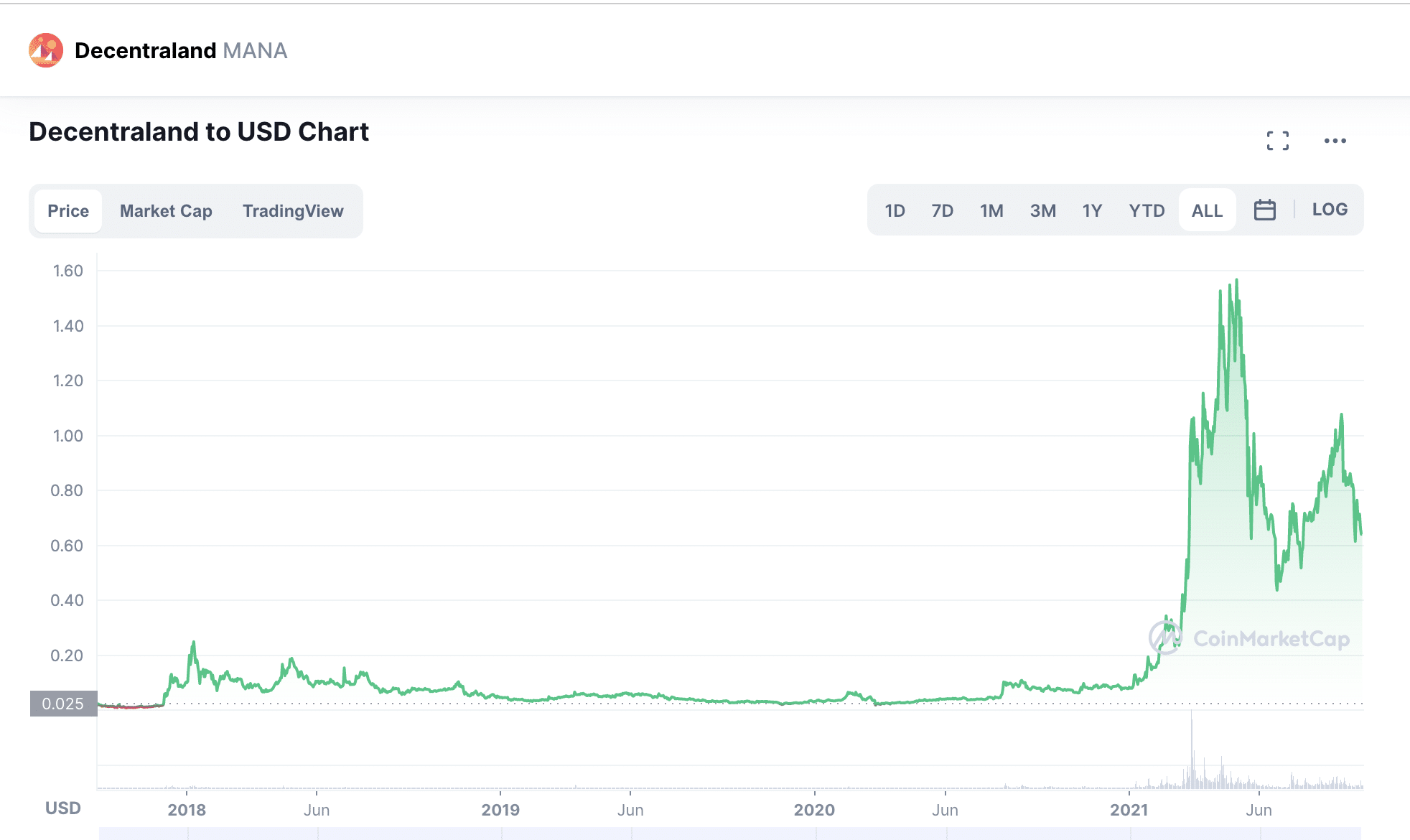Select the ALL time range
This screenshot has height=840, width=1410.
[1208, 210]
